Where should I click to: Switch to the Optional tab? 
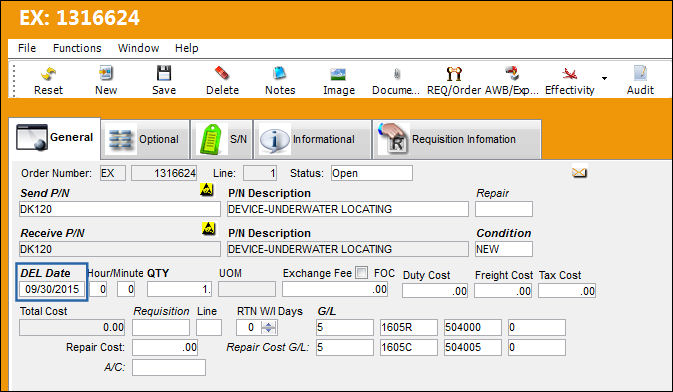point(145,139)
